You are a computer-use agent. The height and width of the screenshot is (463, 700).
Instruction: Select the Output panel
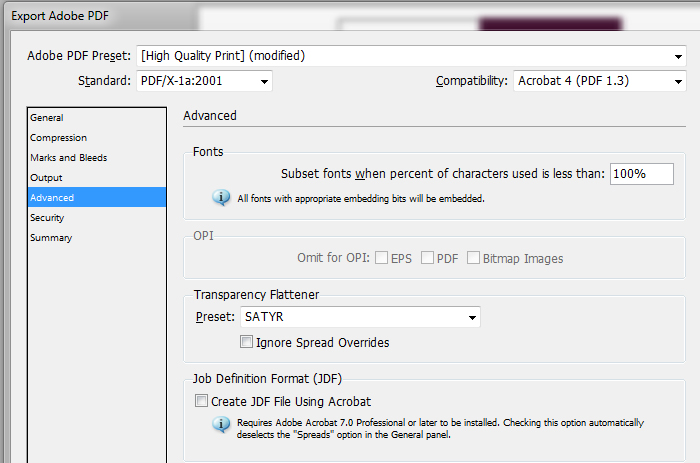[x=96, y=178]
